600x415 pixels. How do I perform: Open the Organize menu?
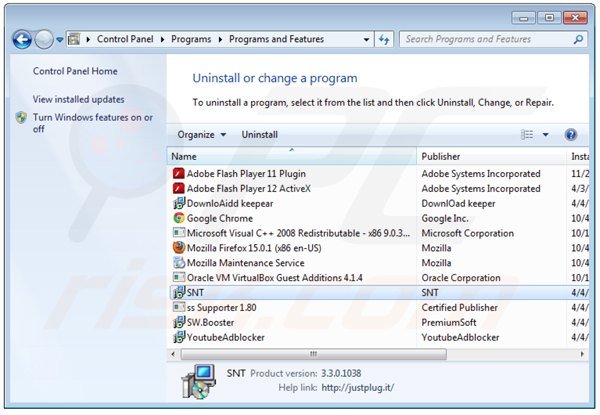tap(202, 135)
